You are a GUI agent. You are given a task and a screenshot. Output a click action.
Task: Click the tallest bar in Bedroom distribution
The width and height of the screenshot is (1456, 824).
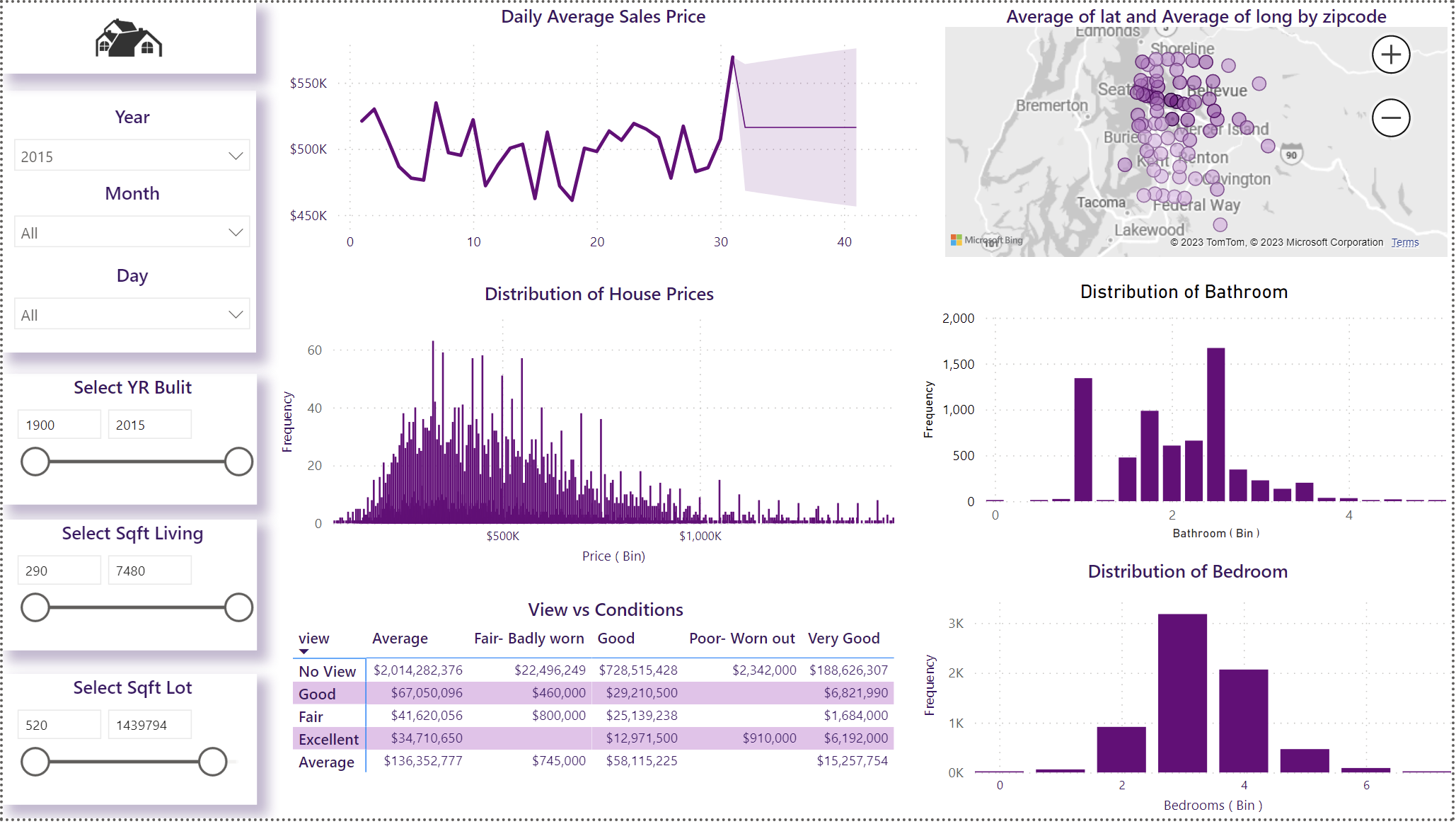coord(1182,693)
